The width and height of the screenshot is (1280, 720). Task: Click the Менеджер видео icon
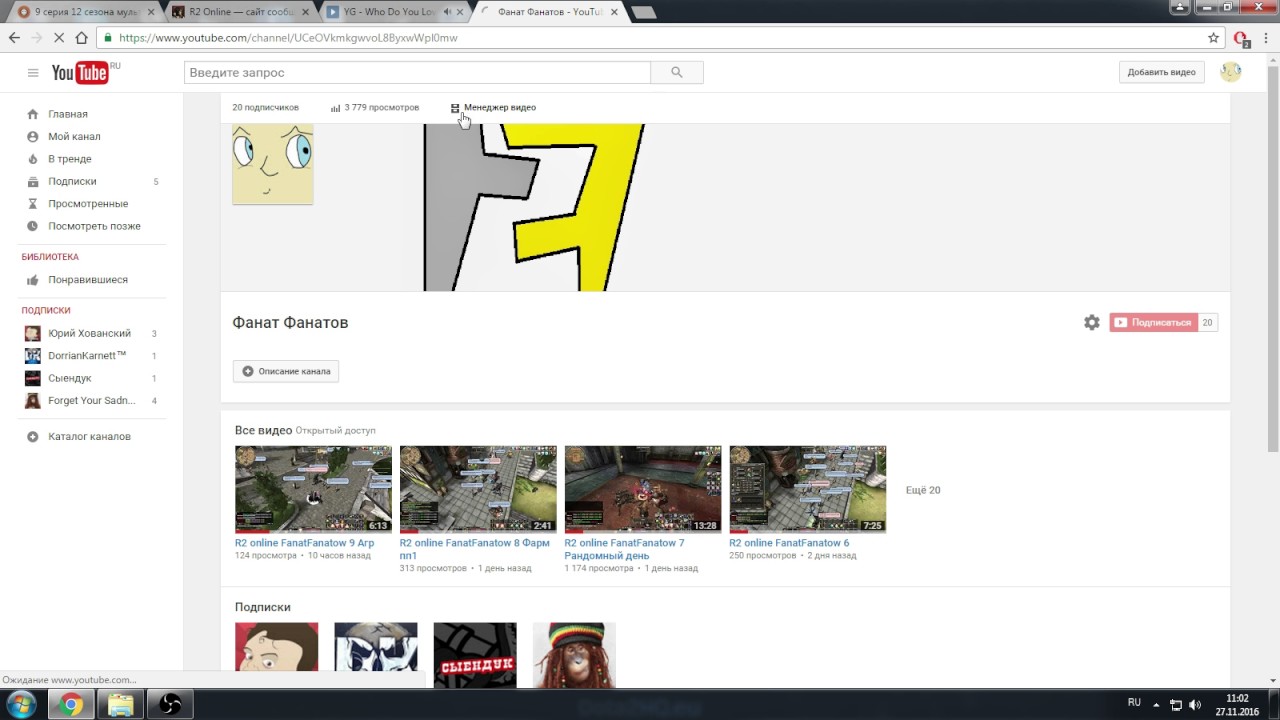click(455, 108)
